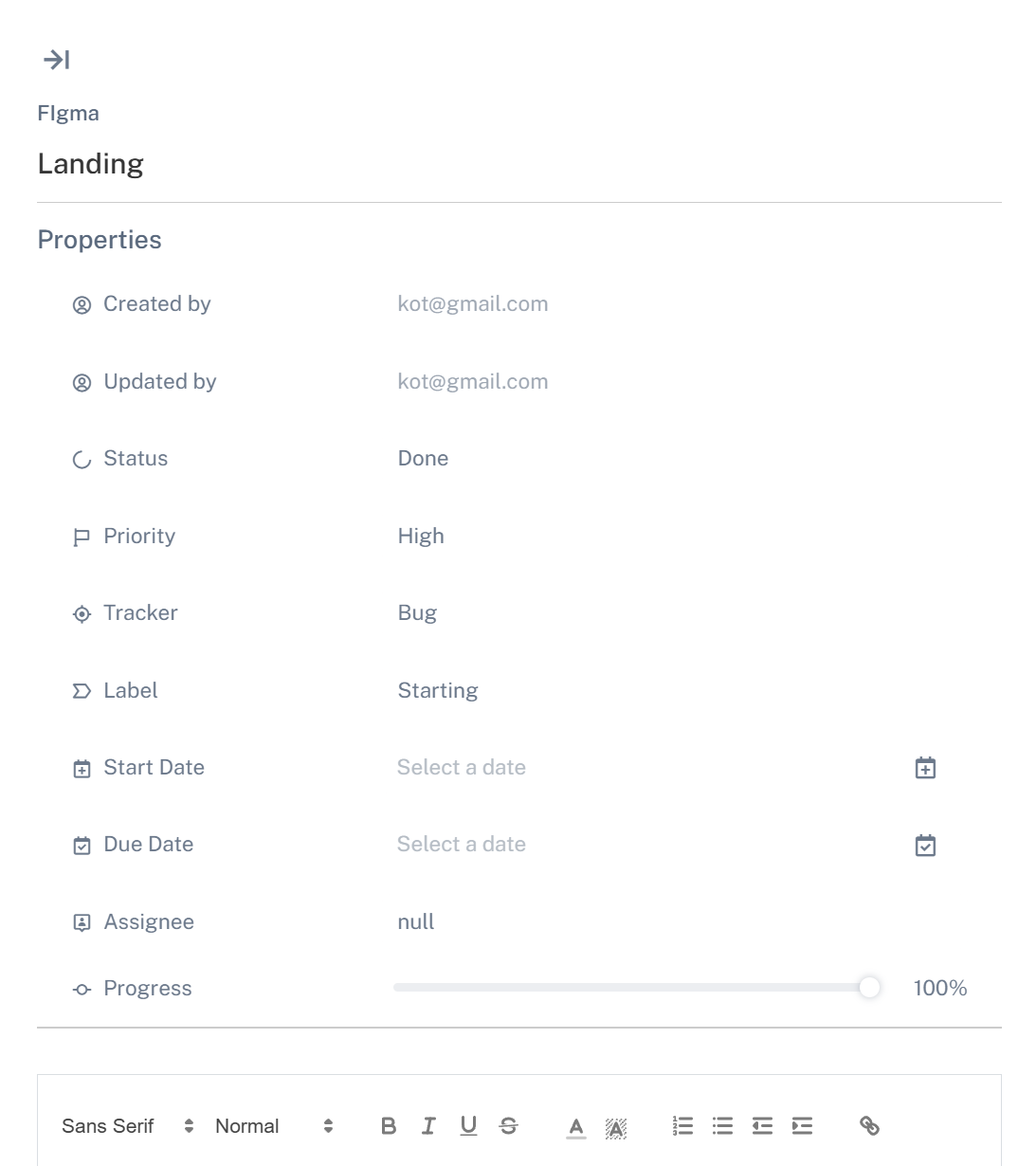
Task: Insert a hyperlink with the link icon
Action: tap(869, 1125)
